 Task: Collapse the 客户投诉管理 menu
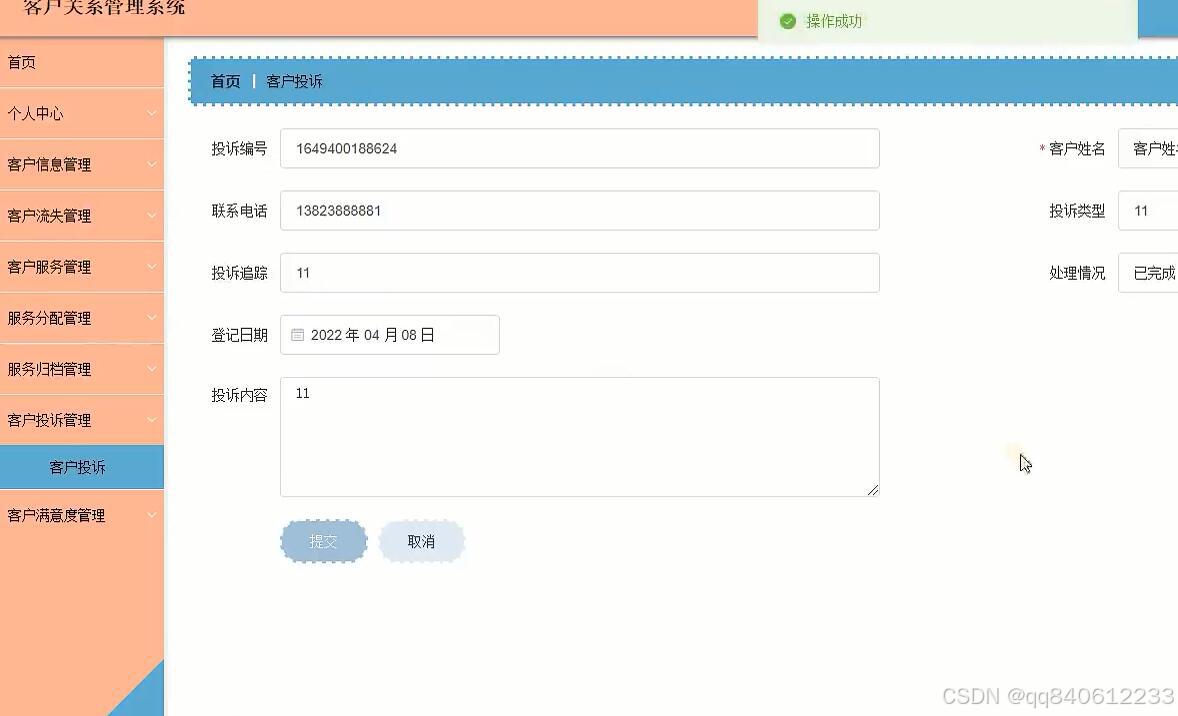click(82, 420)
